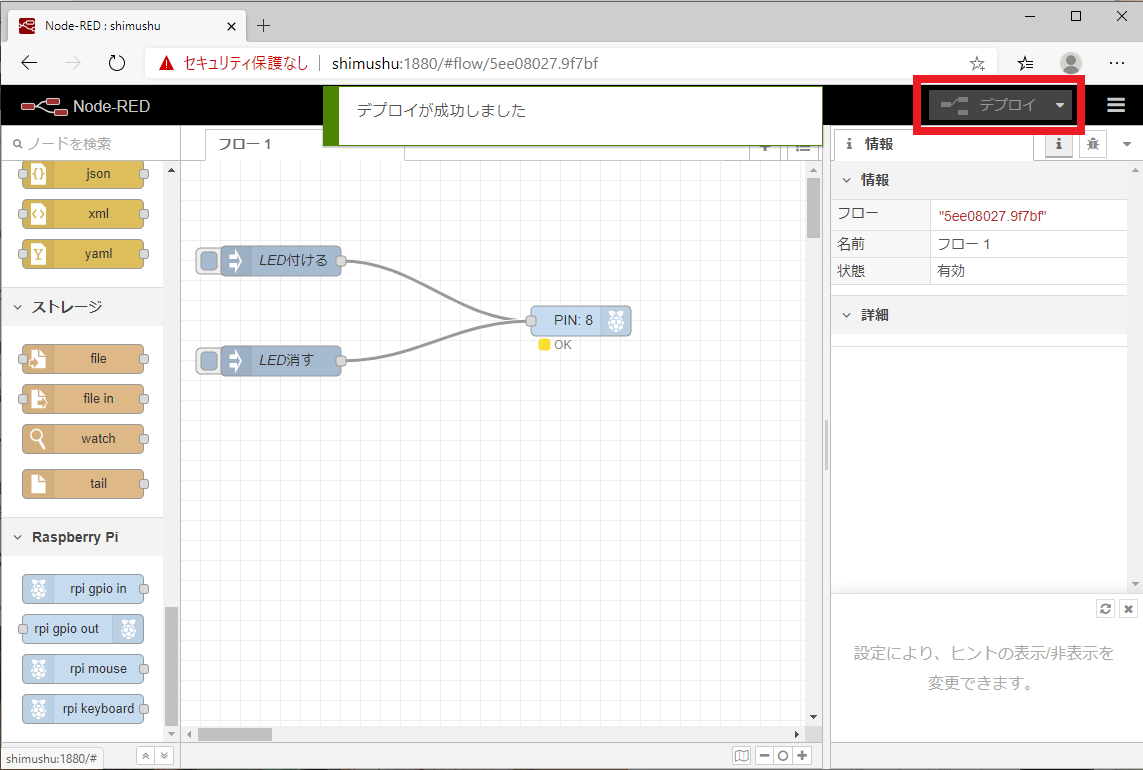Click the OK status under PIN: 8

coord(555,345)
